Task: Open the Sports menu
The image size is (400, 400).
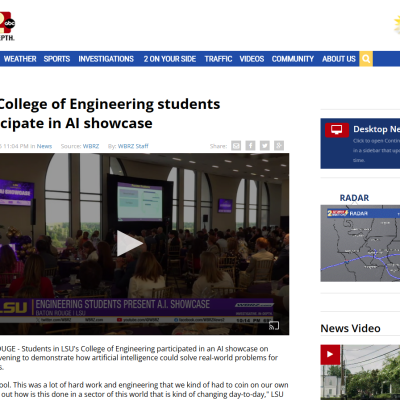Action: coord(57,59)
